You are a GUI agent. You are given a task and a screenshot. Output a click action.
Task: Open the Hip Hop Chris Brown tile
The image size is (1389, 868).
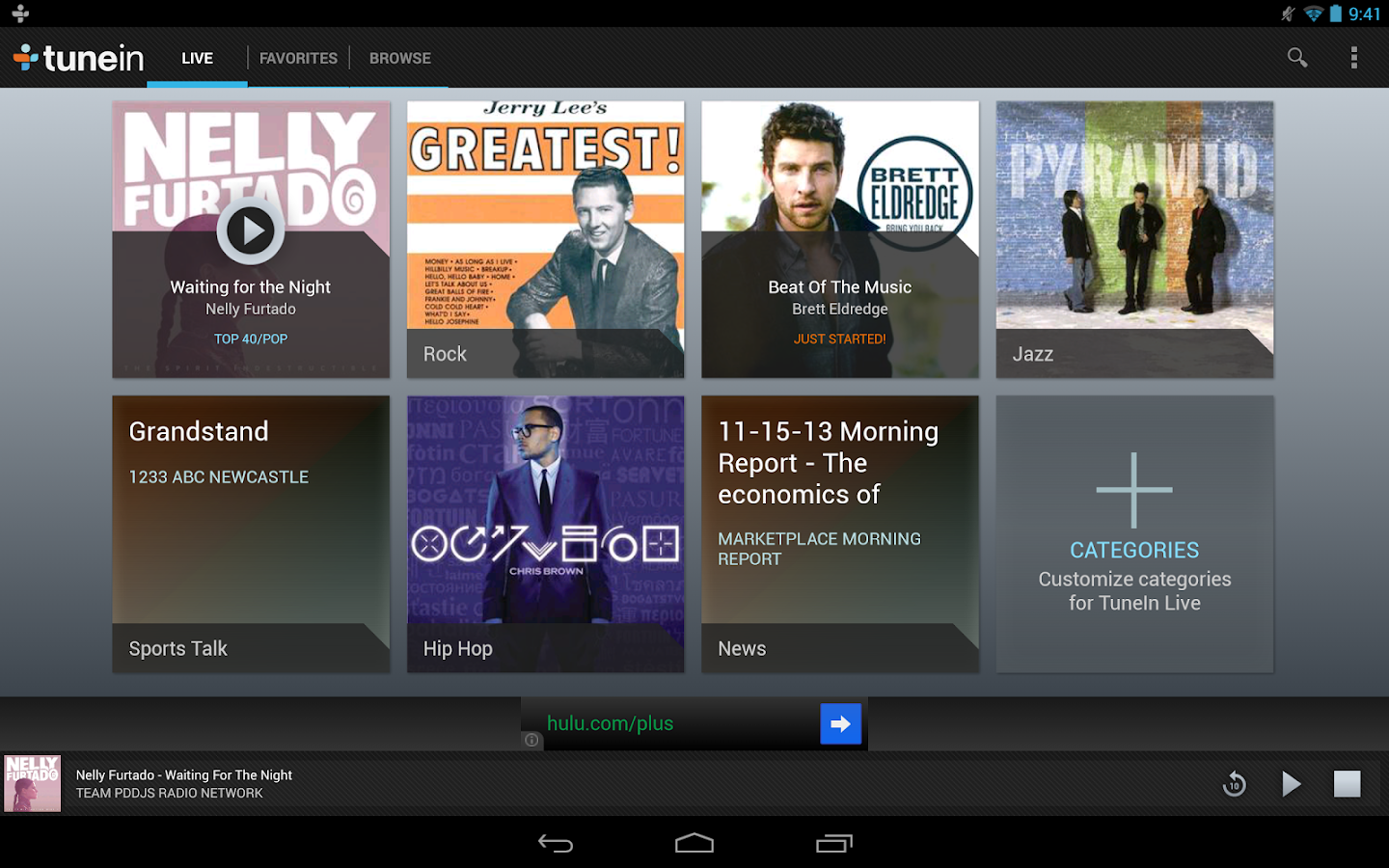coord(545,533)
